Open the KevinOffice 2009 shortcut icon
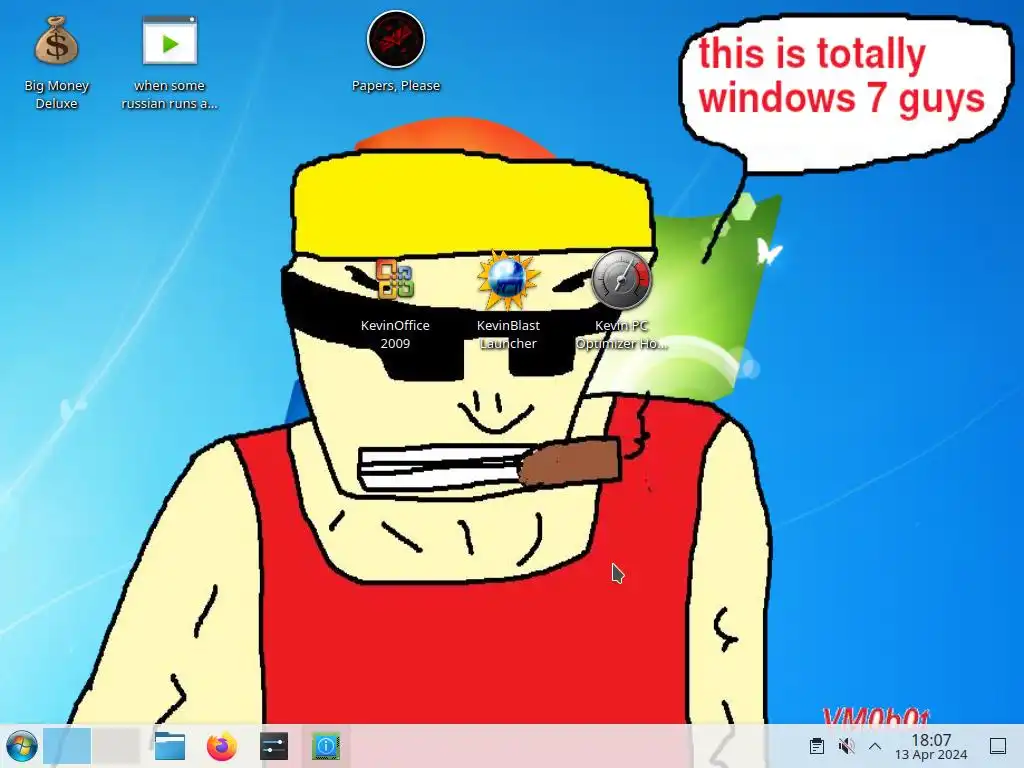The width and height of the screenshot is (1024, 768). pos(394,280)
